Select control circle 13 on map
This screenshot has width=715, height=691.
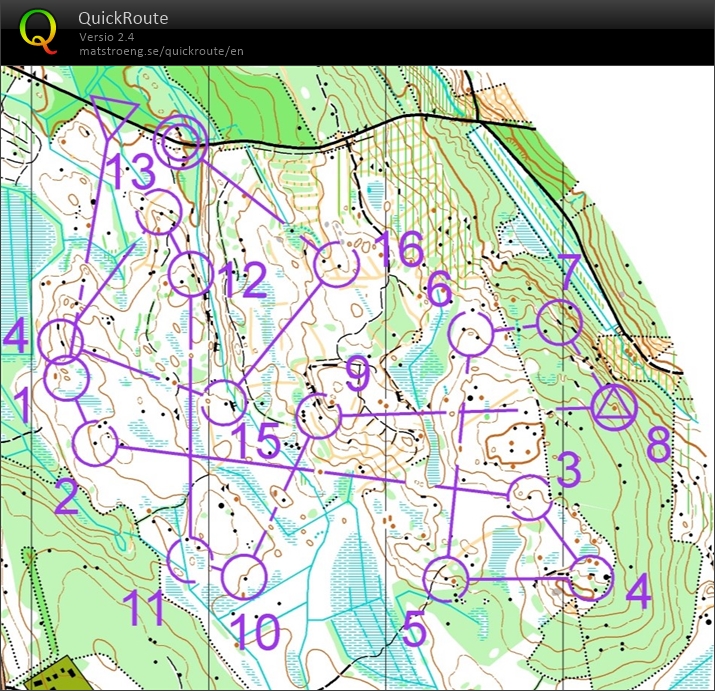159,212
